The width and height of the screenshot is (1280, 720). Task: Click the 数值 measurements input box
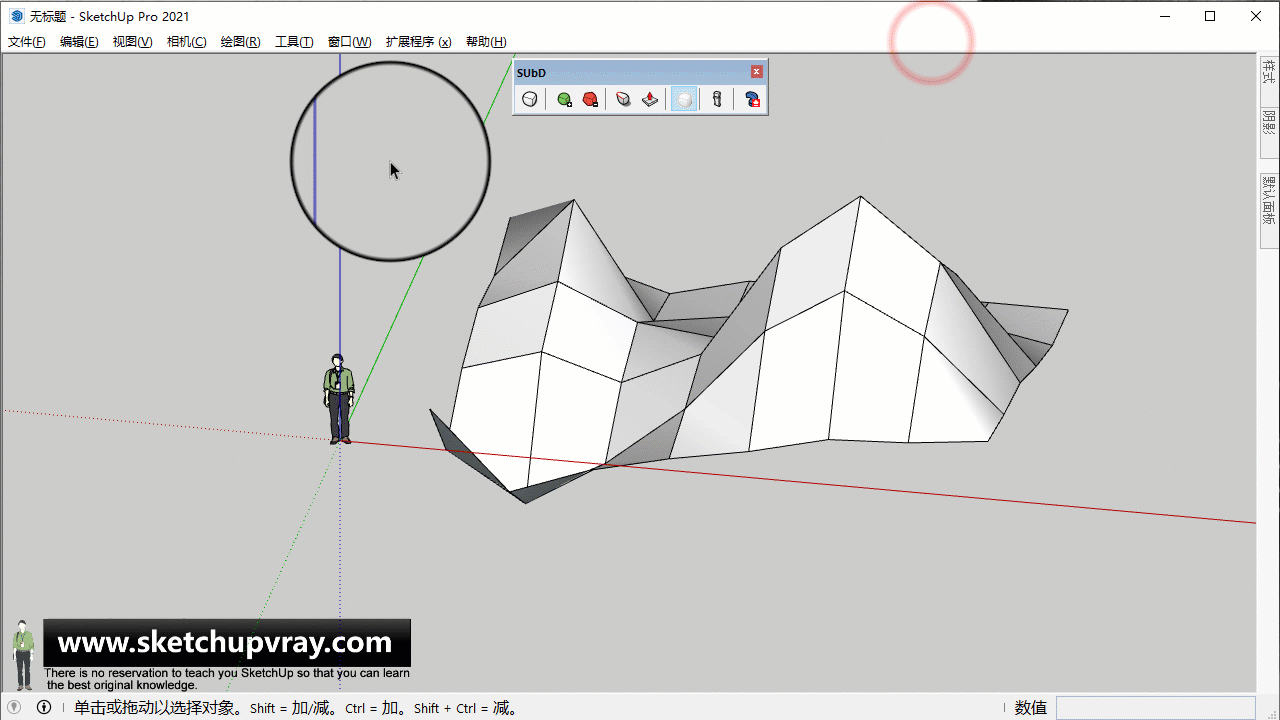click(1155, 708)
